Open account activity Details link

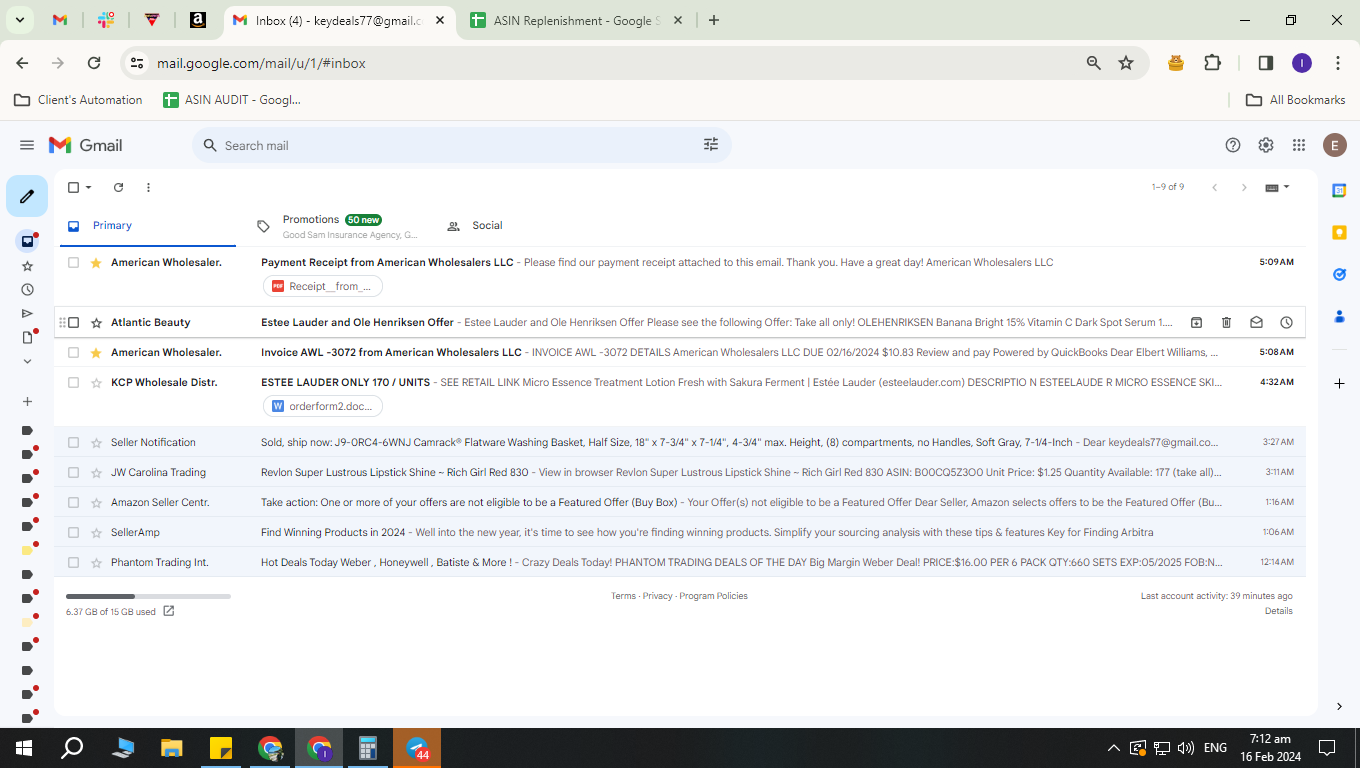[1278, 611]
